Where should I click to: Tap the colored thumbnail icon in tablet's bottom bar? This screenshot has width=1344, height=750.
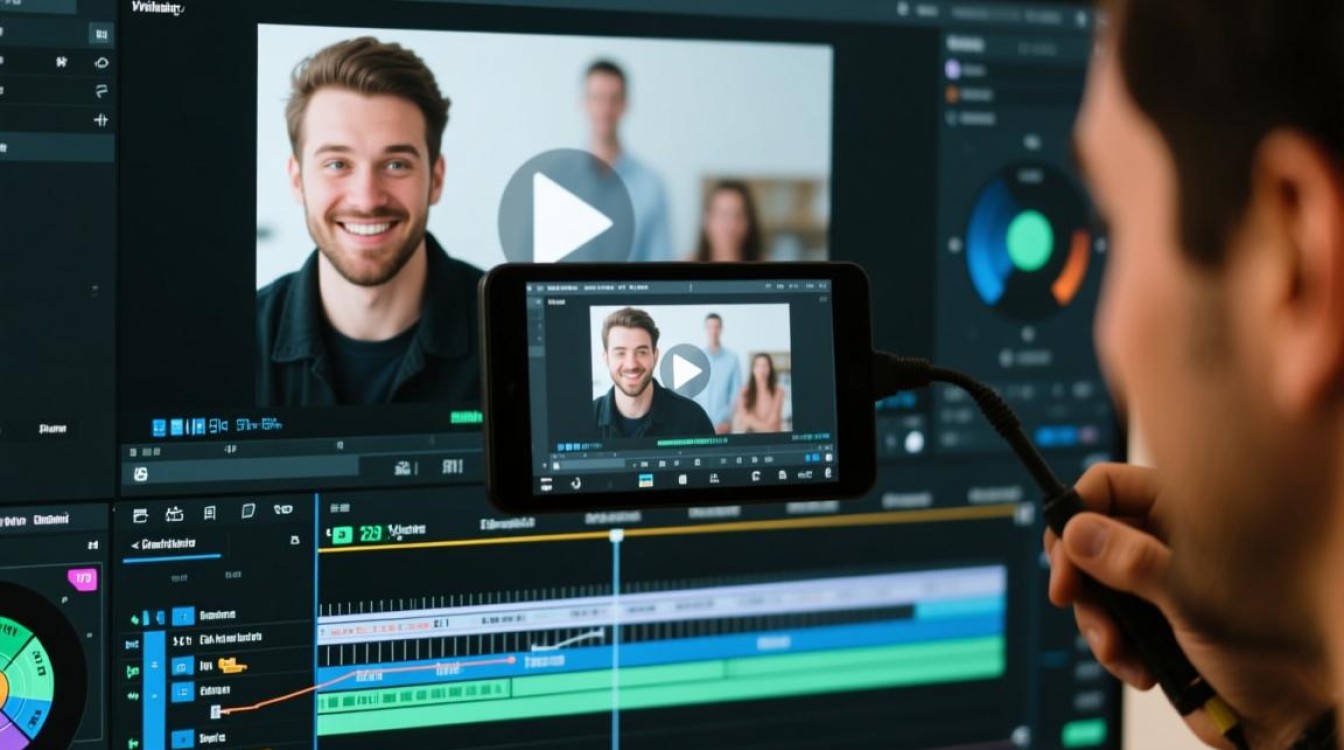645,481
